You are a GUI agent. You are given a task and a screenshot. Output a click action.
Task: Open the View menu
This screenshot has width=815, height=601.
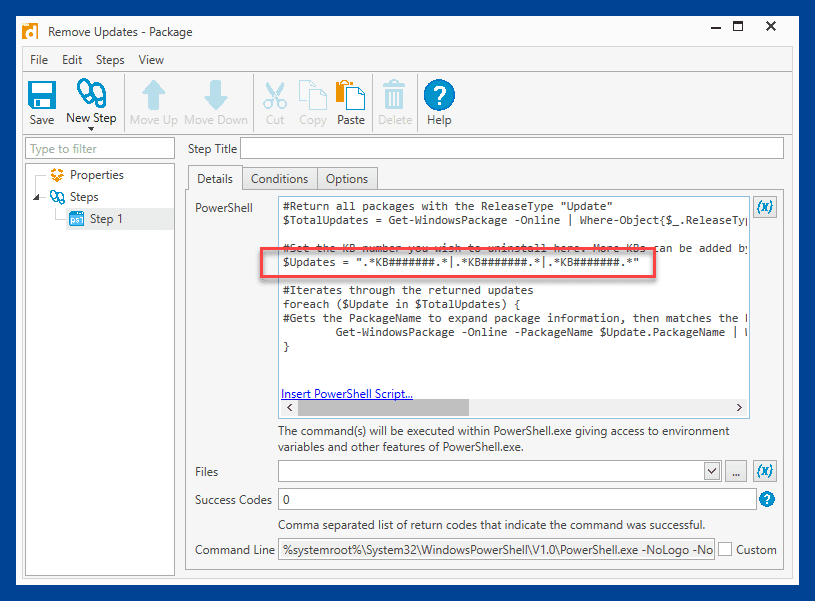click(x=151, y=60)
